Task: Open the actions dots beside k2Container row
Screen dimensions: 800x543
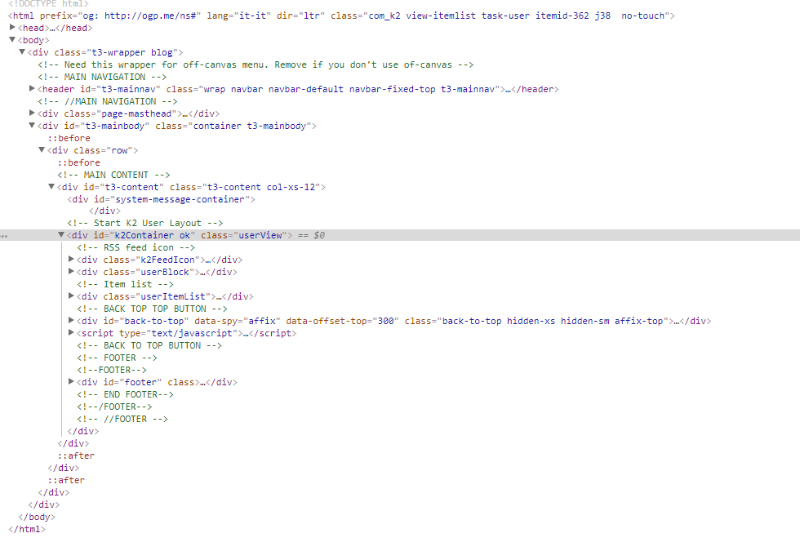Action: (x=4, y=236)
